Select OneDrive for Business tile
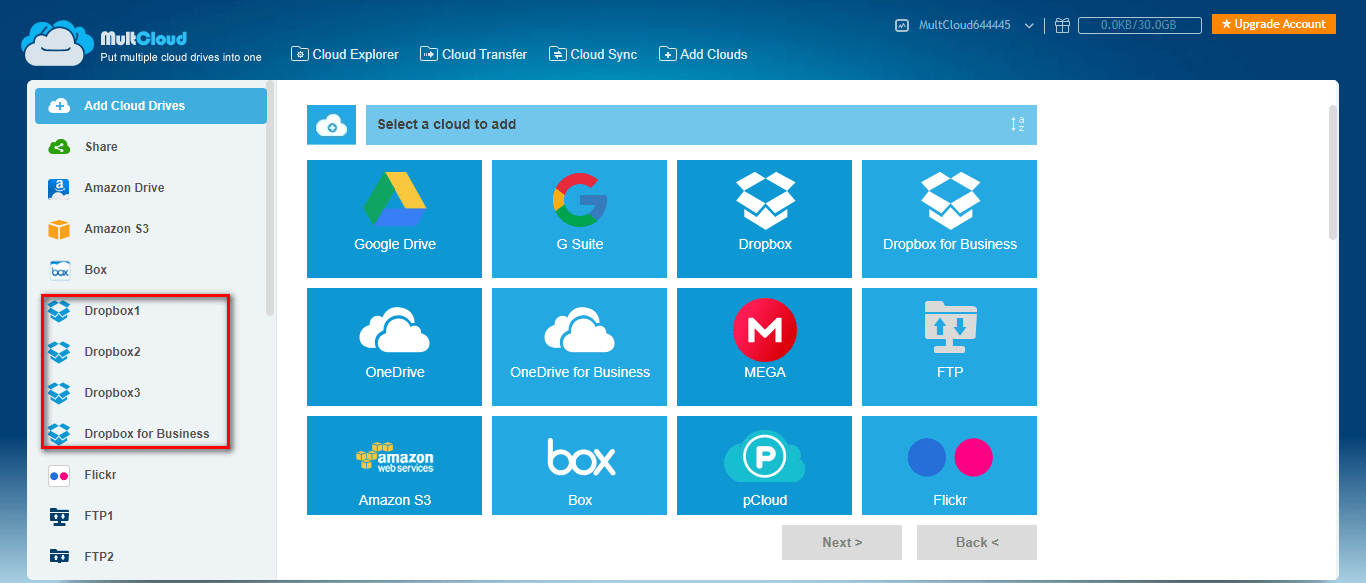The height and width of the screenshot is (583, 1366). pyautogui.click(x=579, y=346)
